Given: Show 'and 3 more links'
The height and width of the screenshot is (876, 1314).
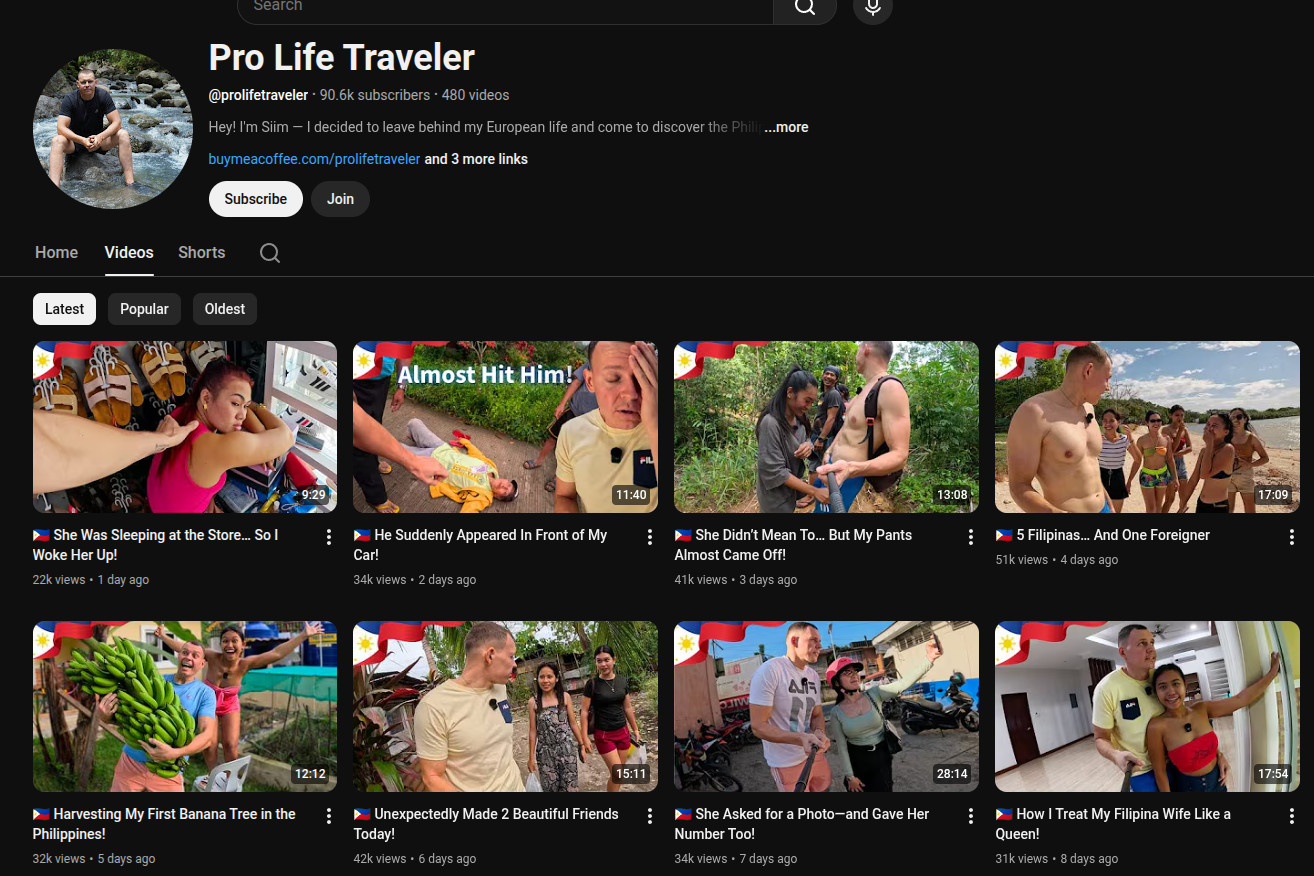Looking at the screenshot, I should pos(476,159).
